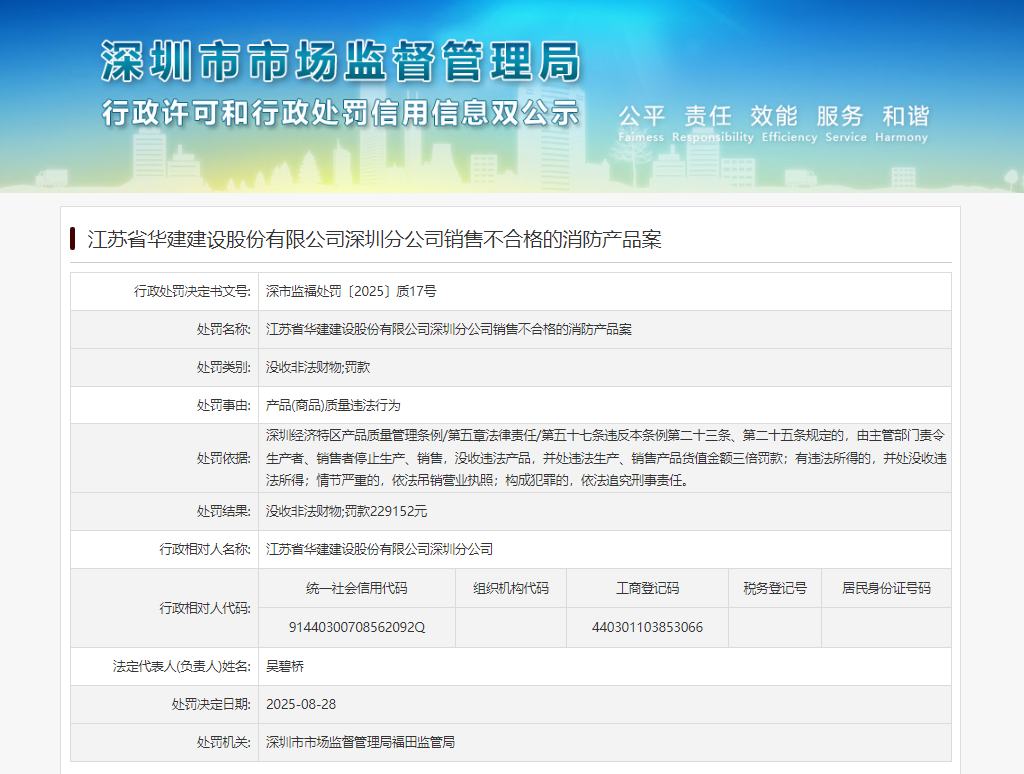Image resolution: width=1024 pixels, height=774 pixels.
Task: Click the name 吴碧桥
Action: 285,666
